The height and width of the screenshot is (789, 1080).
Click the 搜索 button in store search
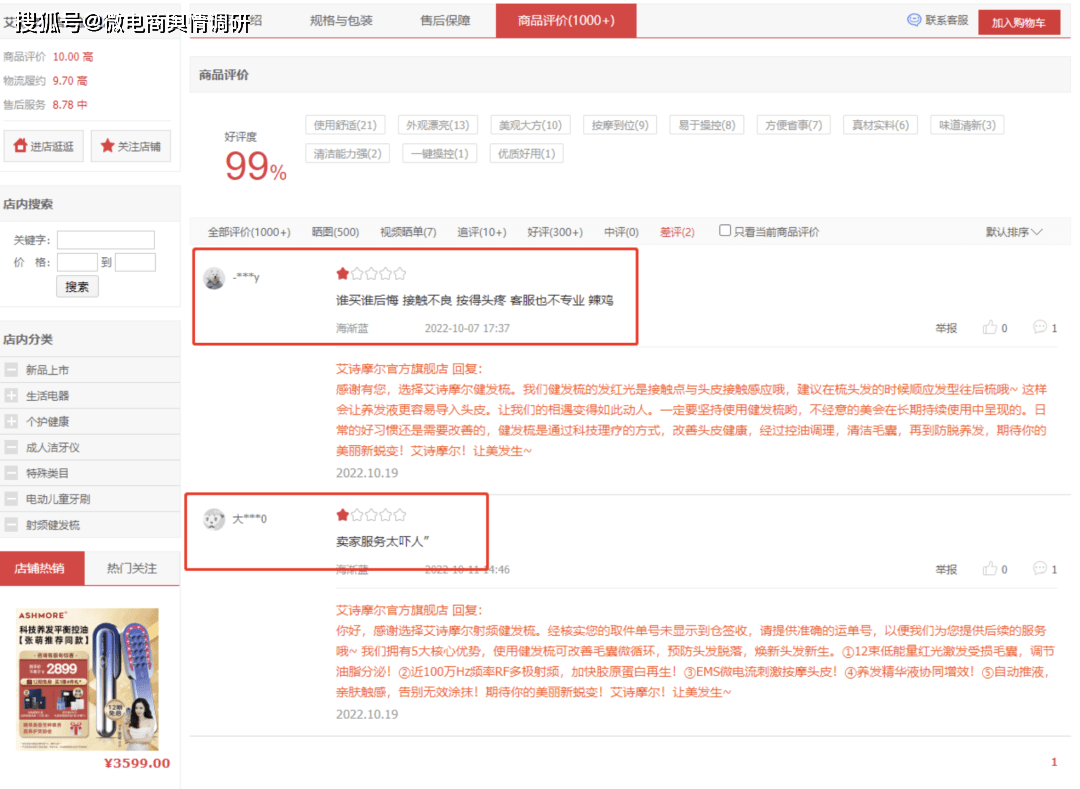(75, 286)
